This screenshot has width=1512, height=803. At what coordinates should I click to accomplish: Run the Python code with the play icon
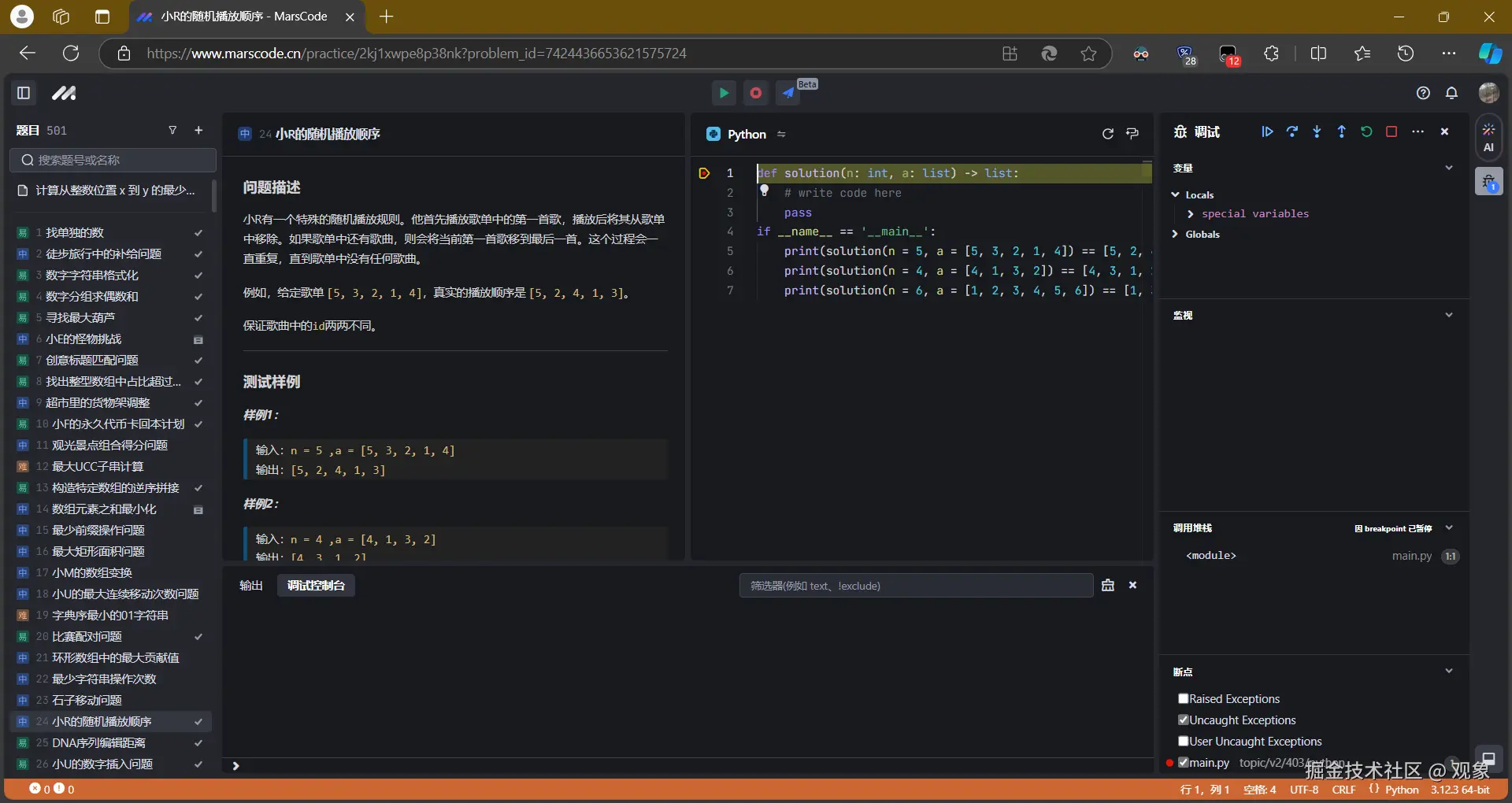724,92
